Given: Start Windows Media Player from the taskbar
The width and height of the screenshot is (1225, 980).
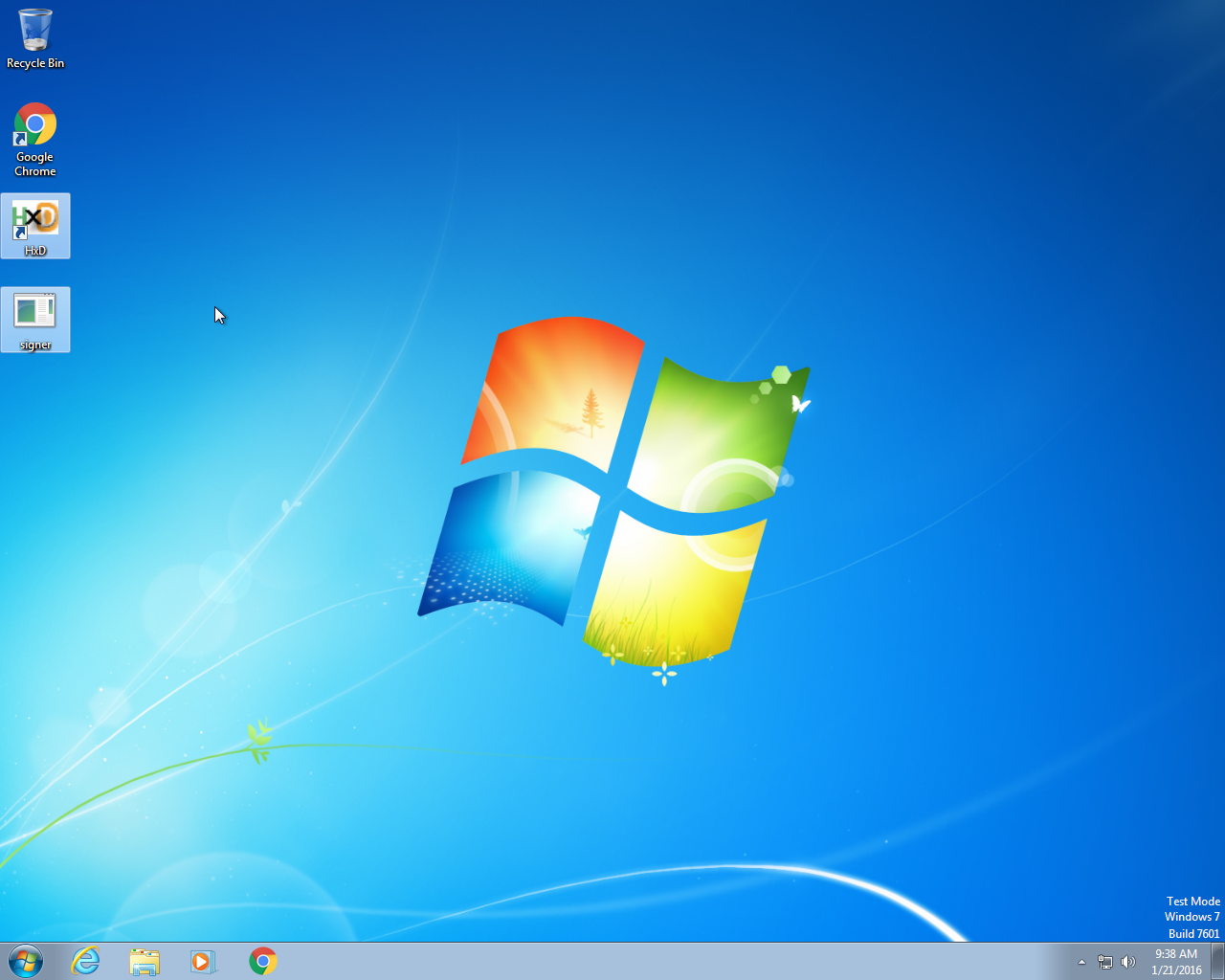Looking at the screenshot, I should (203, 961).
